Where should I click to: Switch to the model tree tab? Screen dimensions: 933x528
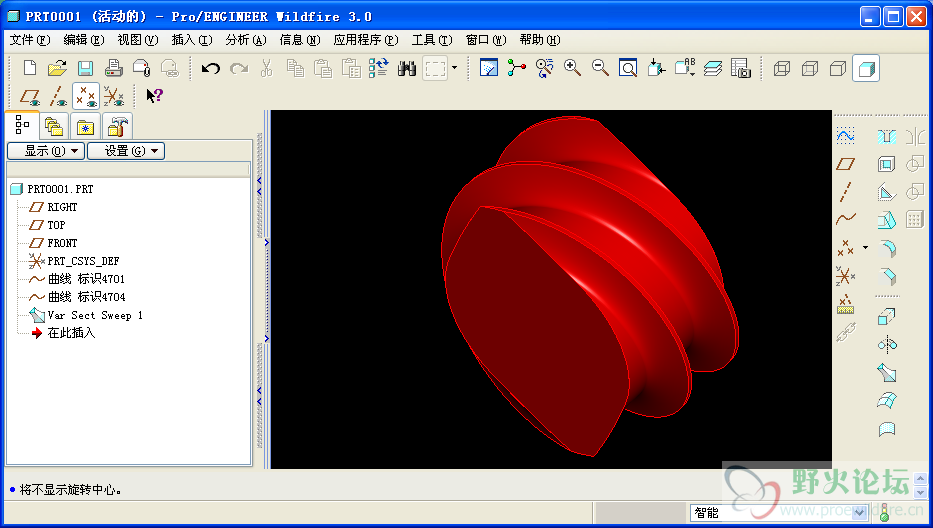(23, 125)
